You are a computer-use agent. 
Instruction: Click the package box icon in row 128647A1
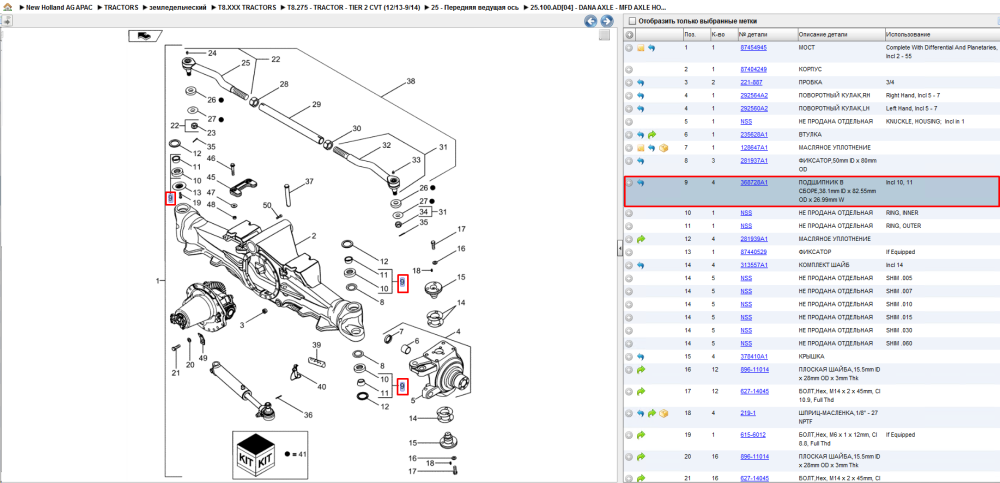pos(663,148)
